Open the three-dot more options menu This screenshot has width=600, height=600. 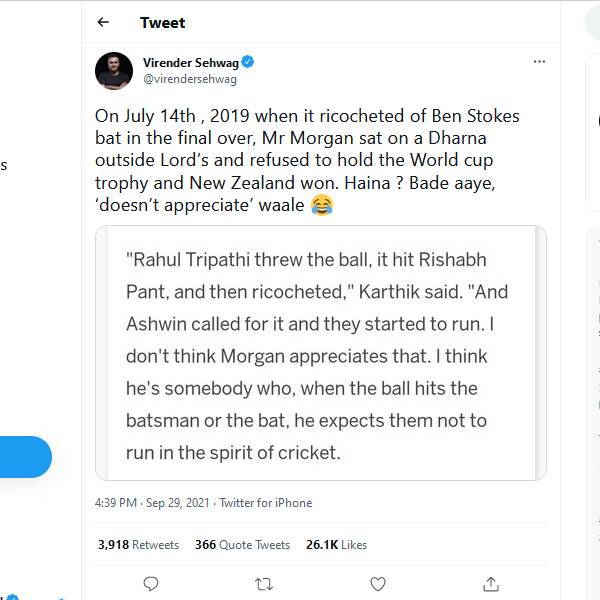tap(539, 62)
